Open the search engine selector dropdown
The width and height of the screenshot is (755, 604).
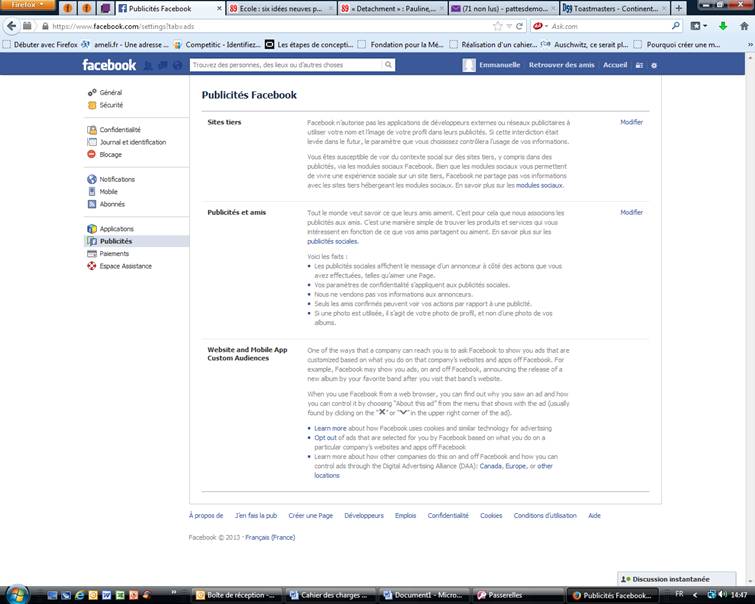(540, 26)
